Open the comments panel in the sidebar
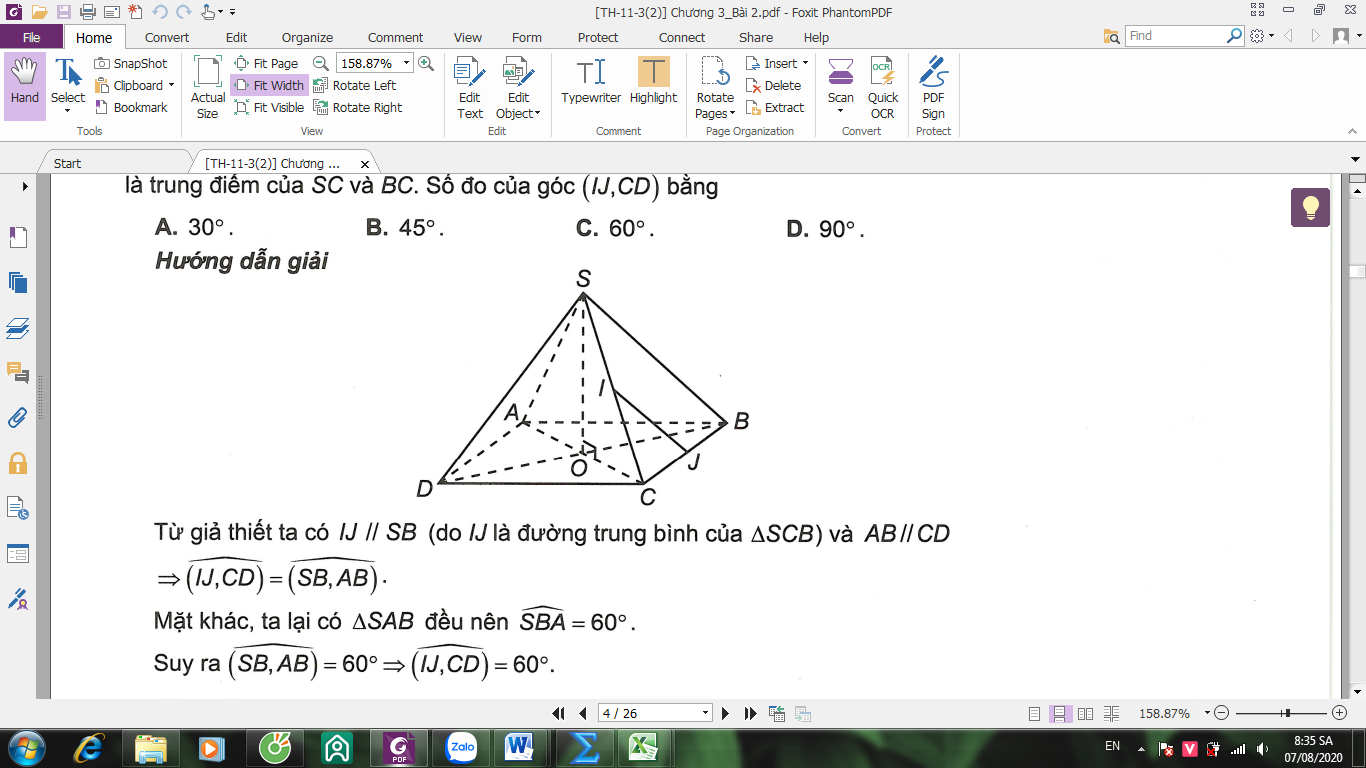This screenshot has height=768, width=1366. click(x=18, y=373)
